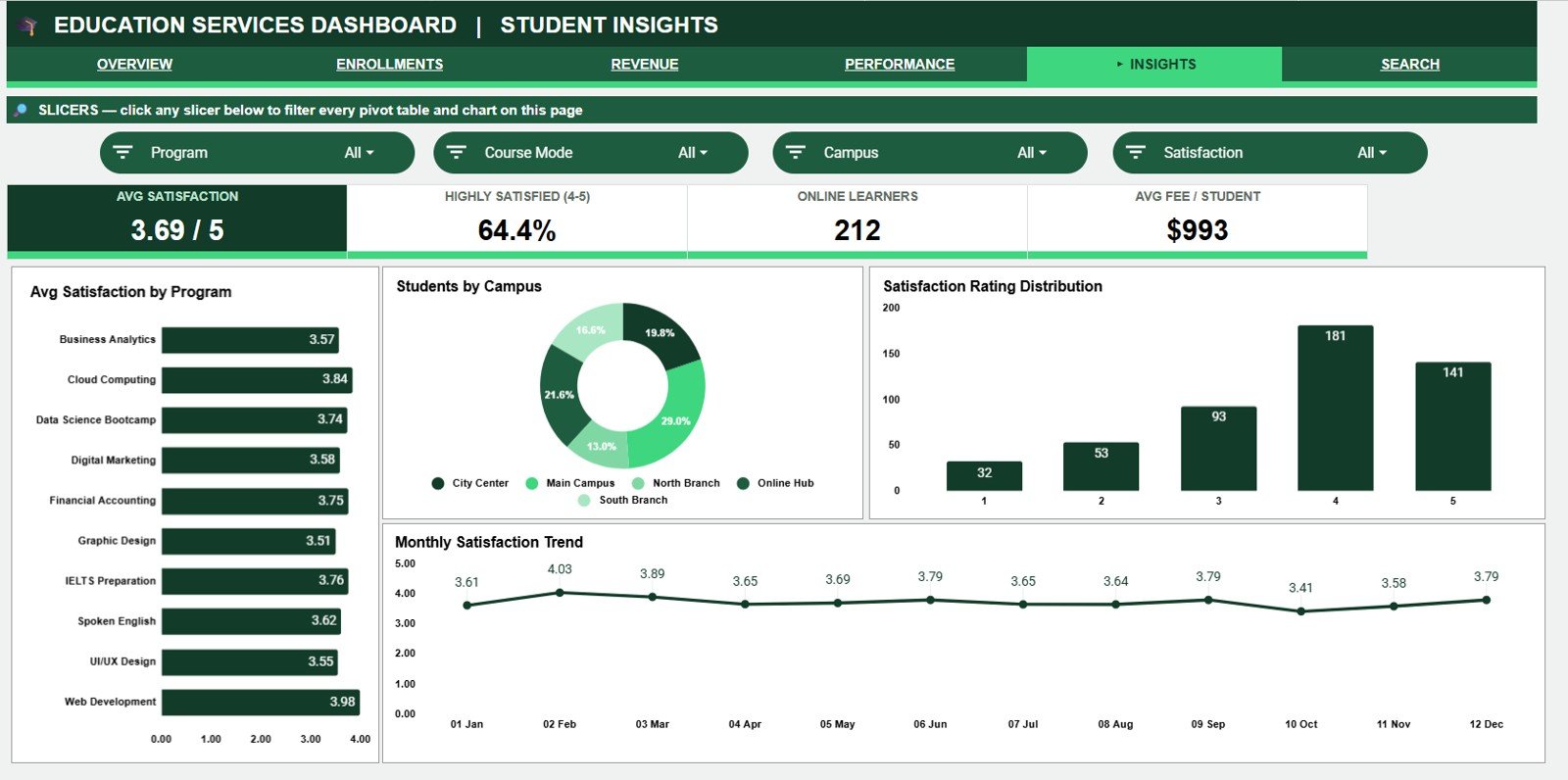This screenshot has width=1568, height=780.
Task: Click the Monthly Satisfaction Trend title
Action: coord(489,542)
